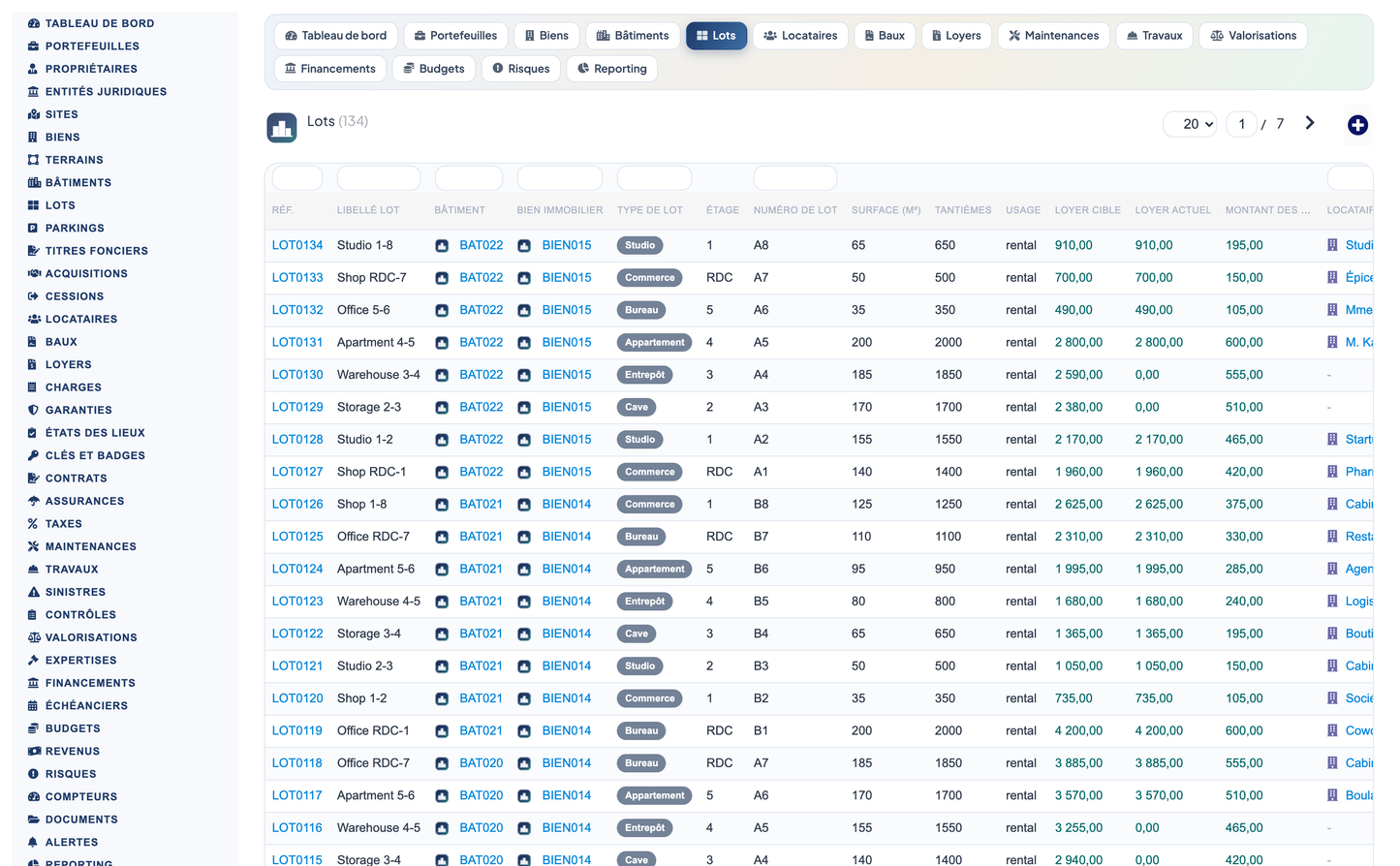
Task: Click label Warehouse 3-4 in LOT0130 row
Action: (379, 375)
